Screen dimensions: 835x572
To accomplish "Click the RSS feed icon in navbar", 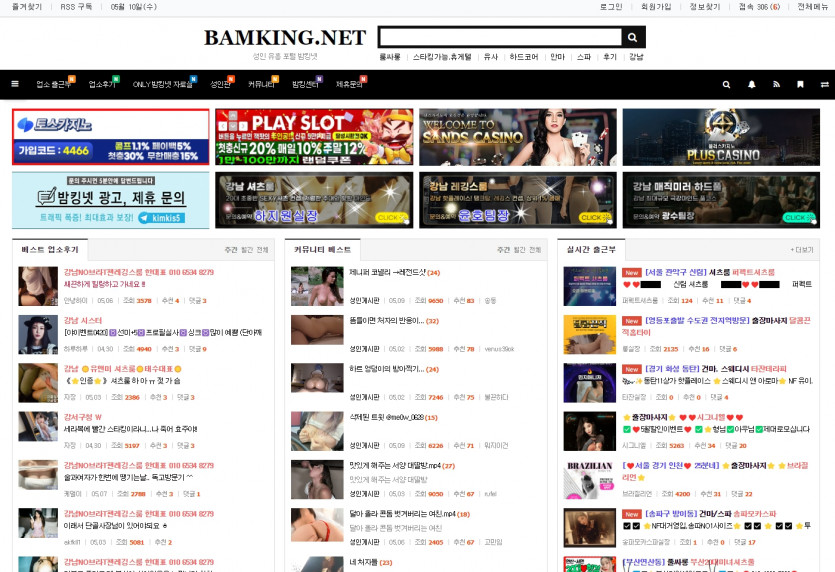I will tap(777, 84).
